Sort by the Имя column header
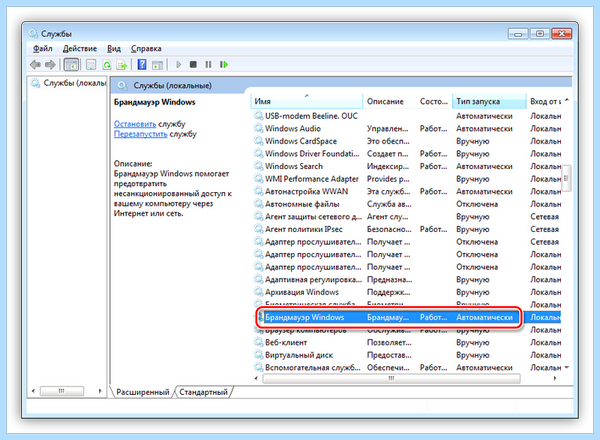This screenshot has height=440, width=600. tap(307, 101)
